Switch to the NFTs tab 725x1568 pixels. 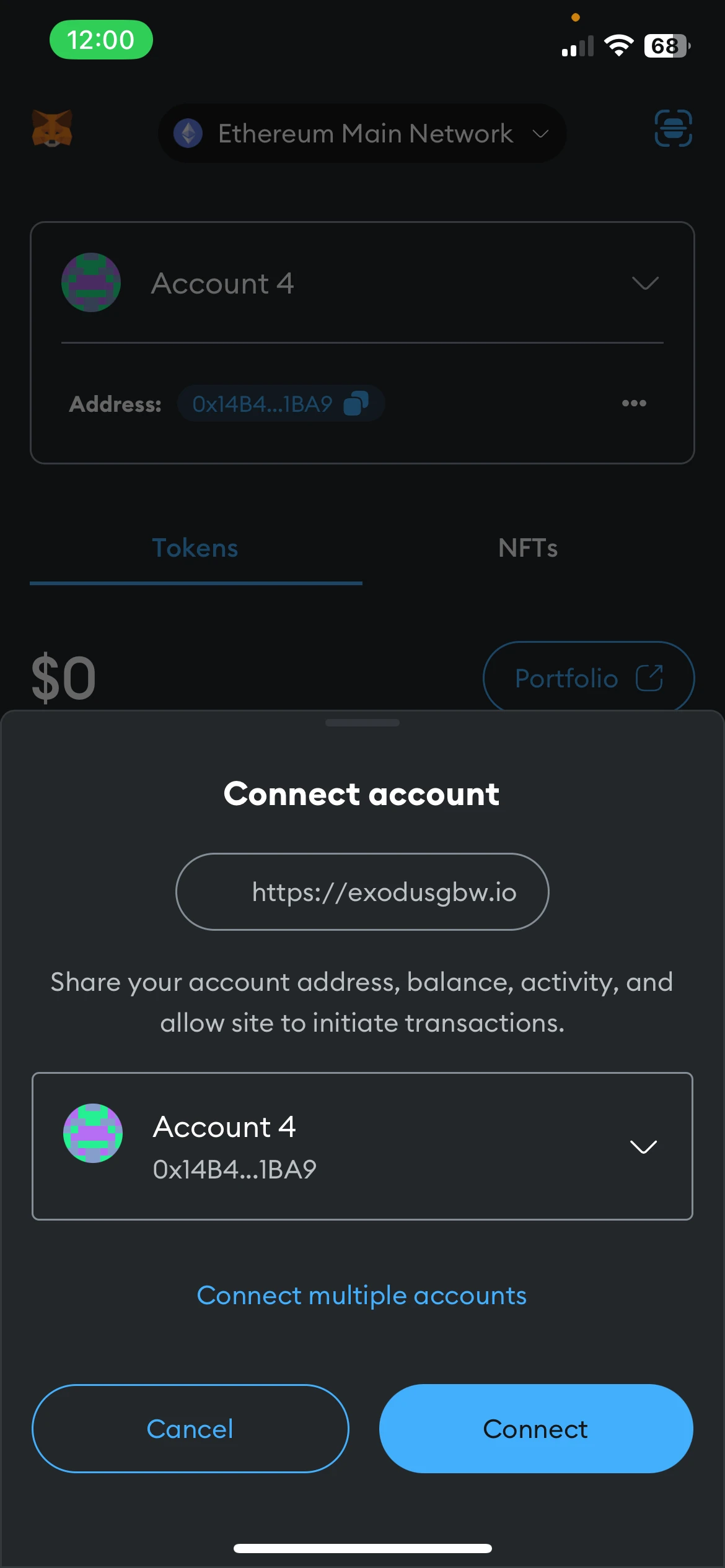coord(528,548)
